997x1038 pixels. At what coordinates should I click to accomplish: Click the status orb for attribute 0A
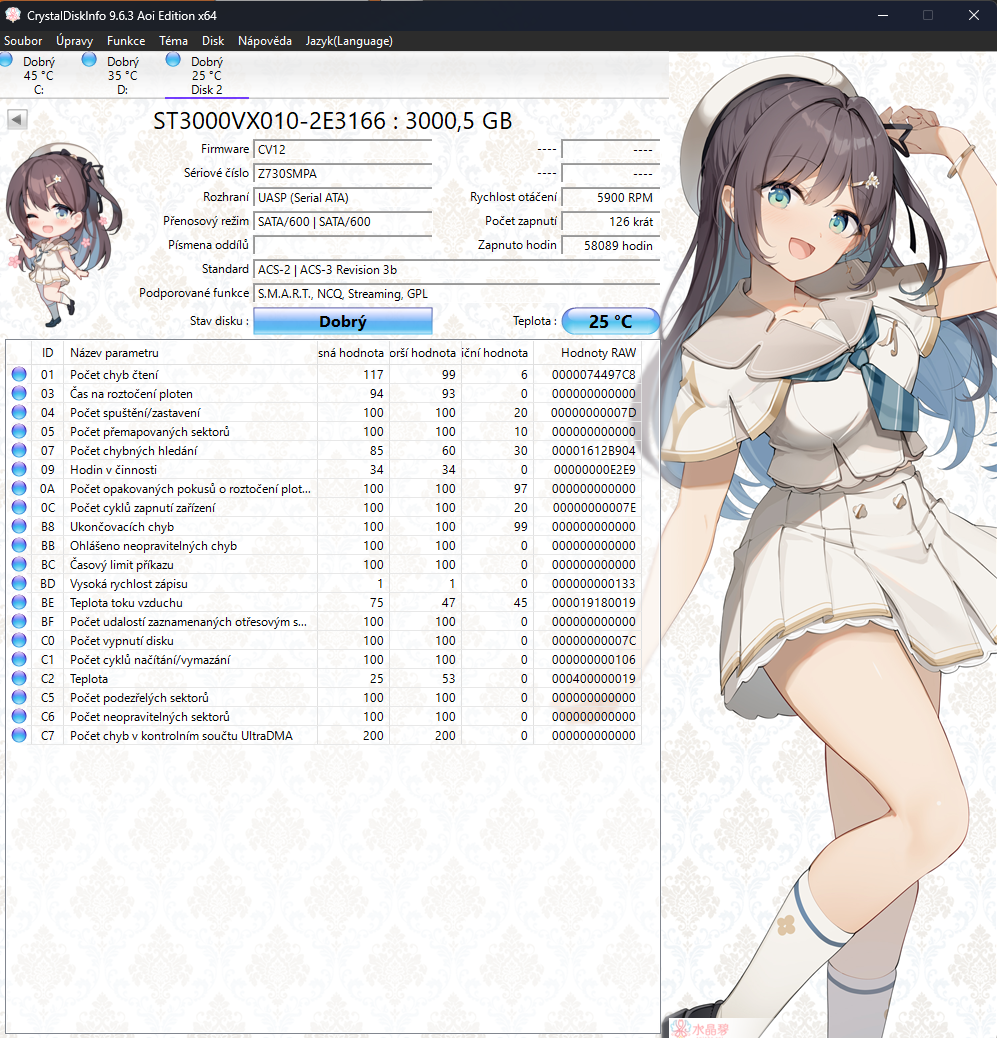[x=19, y=489]
